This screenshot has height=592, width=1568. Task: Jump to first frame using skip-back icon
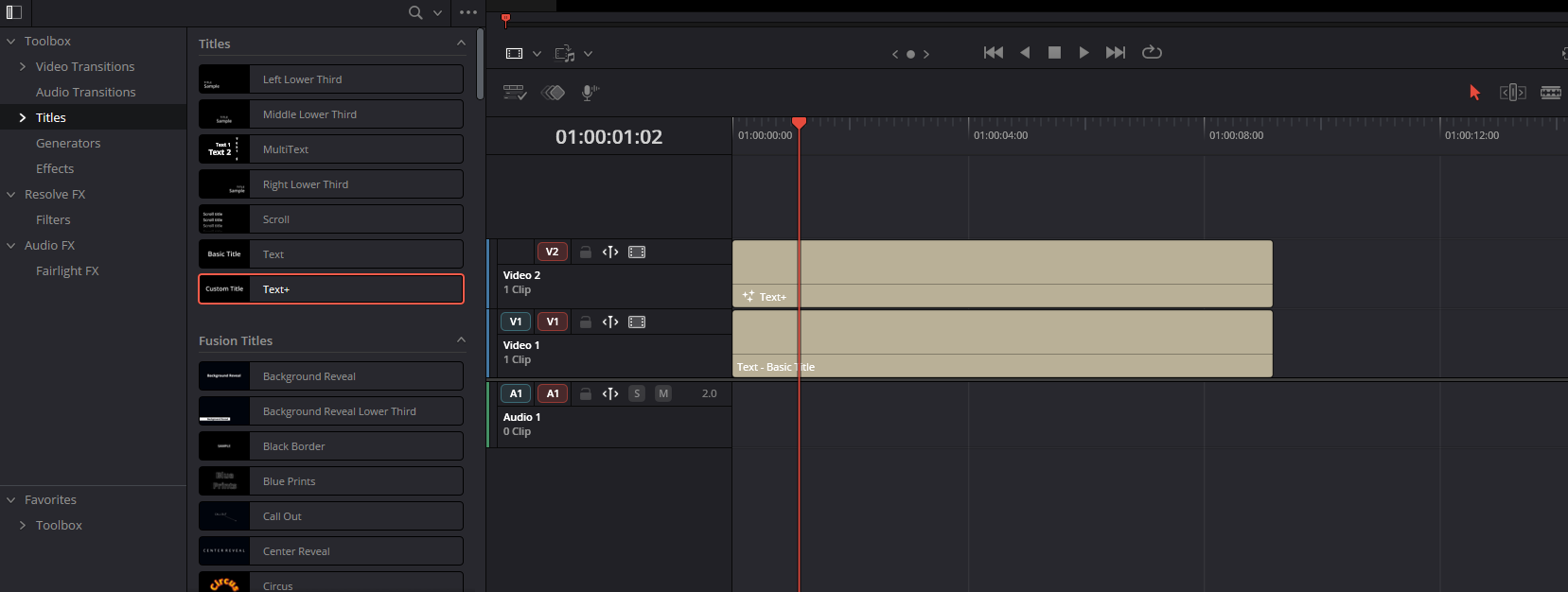pyautogui.click(x=993, y=53)
